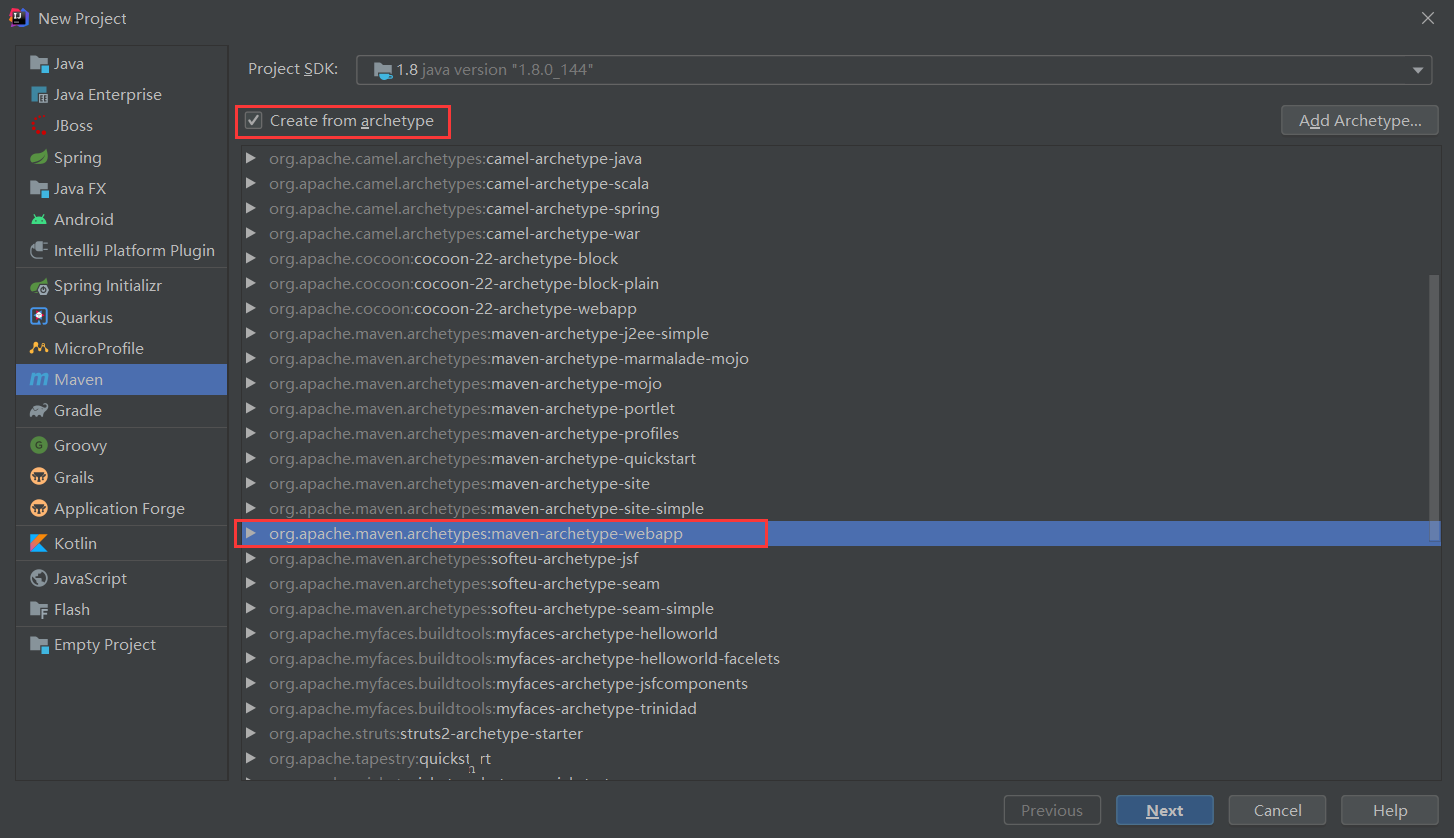Click the Add Archetype button
This screenshot has width=1454, height=838.
[x=1360, y=120]
